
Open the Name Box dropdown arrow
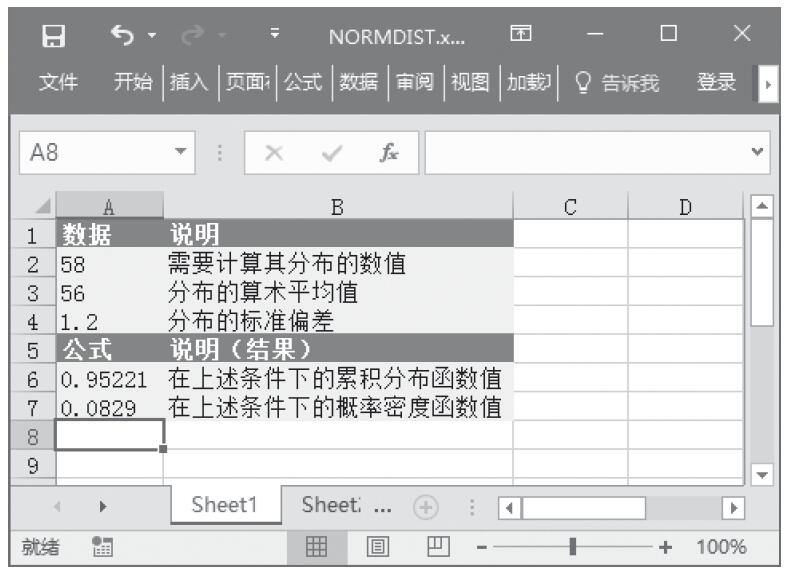pyautogui.click(x=180, y=153)
